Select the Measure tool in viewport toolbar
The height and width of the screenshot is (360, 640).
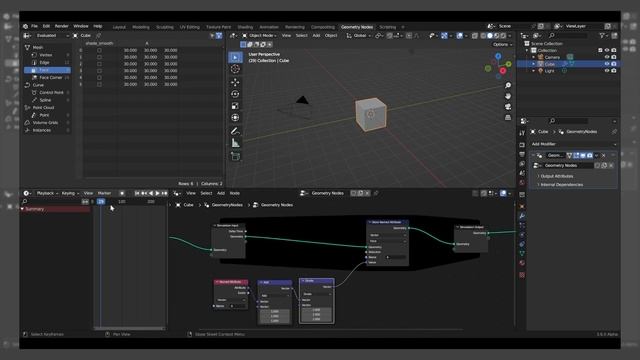coord(235,143)
